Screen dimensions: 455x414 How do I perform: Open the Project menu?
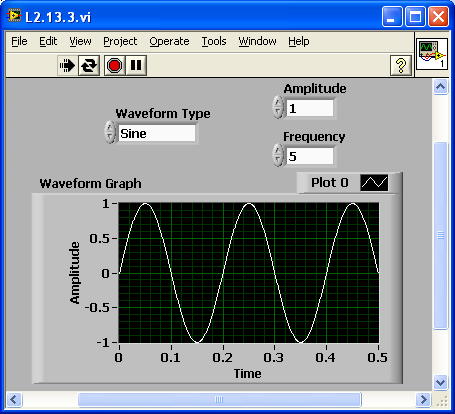120,41
